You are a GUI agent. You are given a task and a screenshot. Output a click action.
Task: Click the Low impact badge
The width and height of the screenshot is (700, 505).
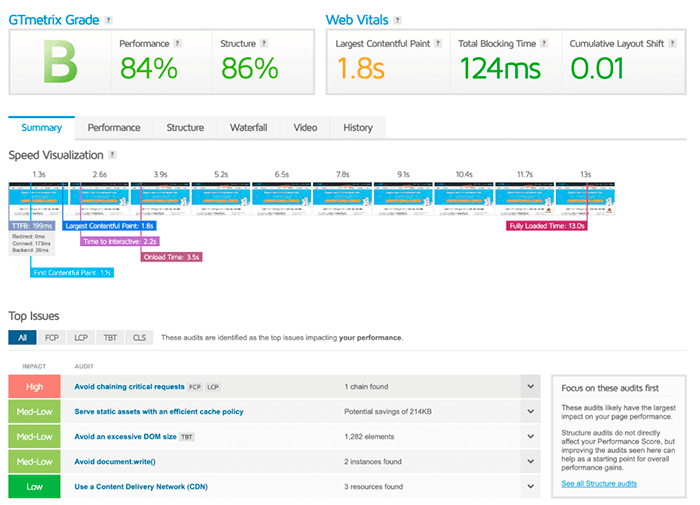click(x=34, y=487)
